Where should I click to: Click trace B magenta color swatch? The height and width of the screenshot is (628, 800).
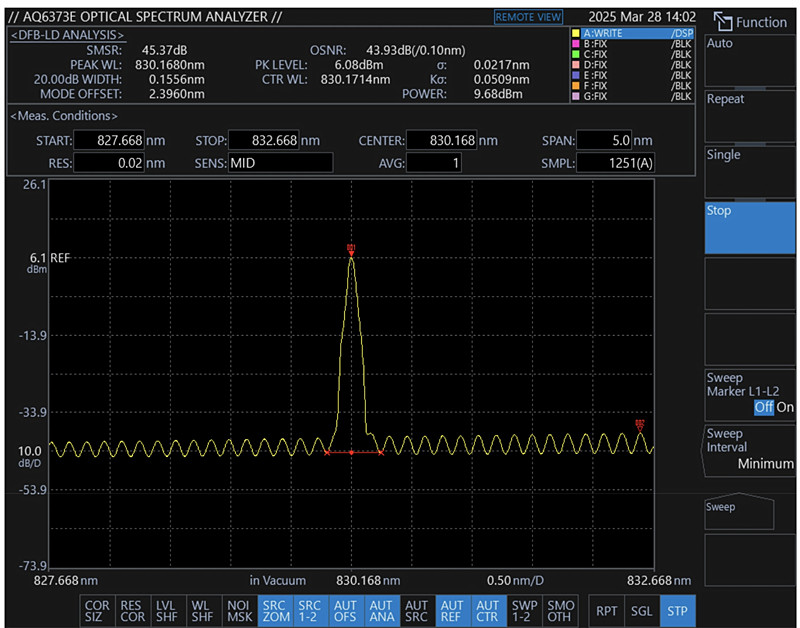coord(576,44)
